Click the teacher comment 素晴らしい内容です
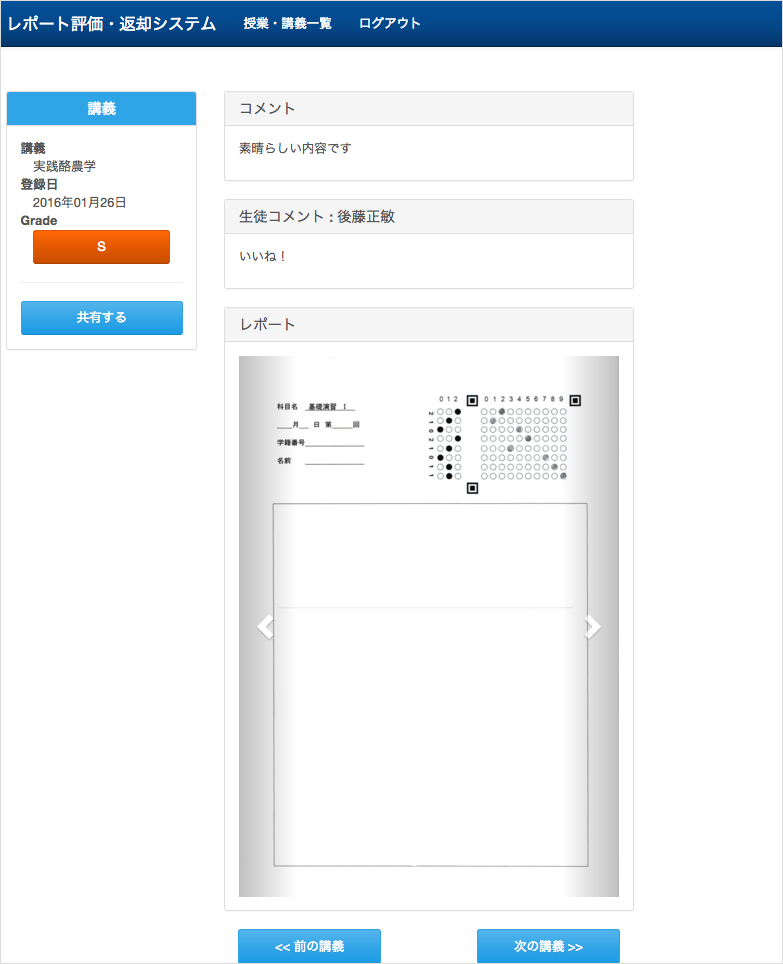Screen dimensions: 783x964 pyautogui.click(x=295, y=148)
